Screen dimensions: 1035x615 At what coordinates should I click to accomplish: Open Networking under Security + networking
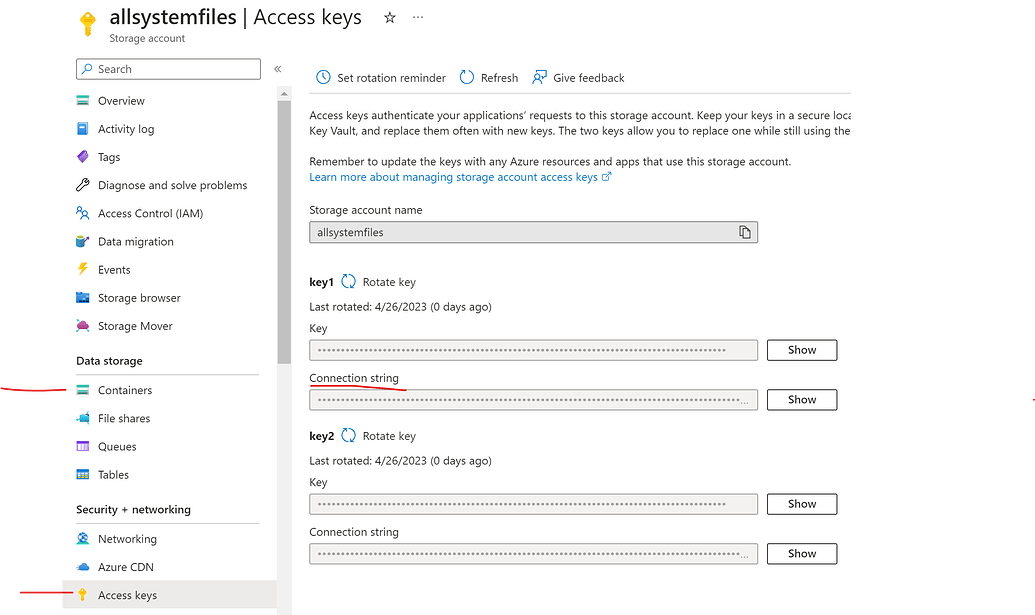coord(126,538)
